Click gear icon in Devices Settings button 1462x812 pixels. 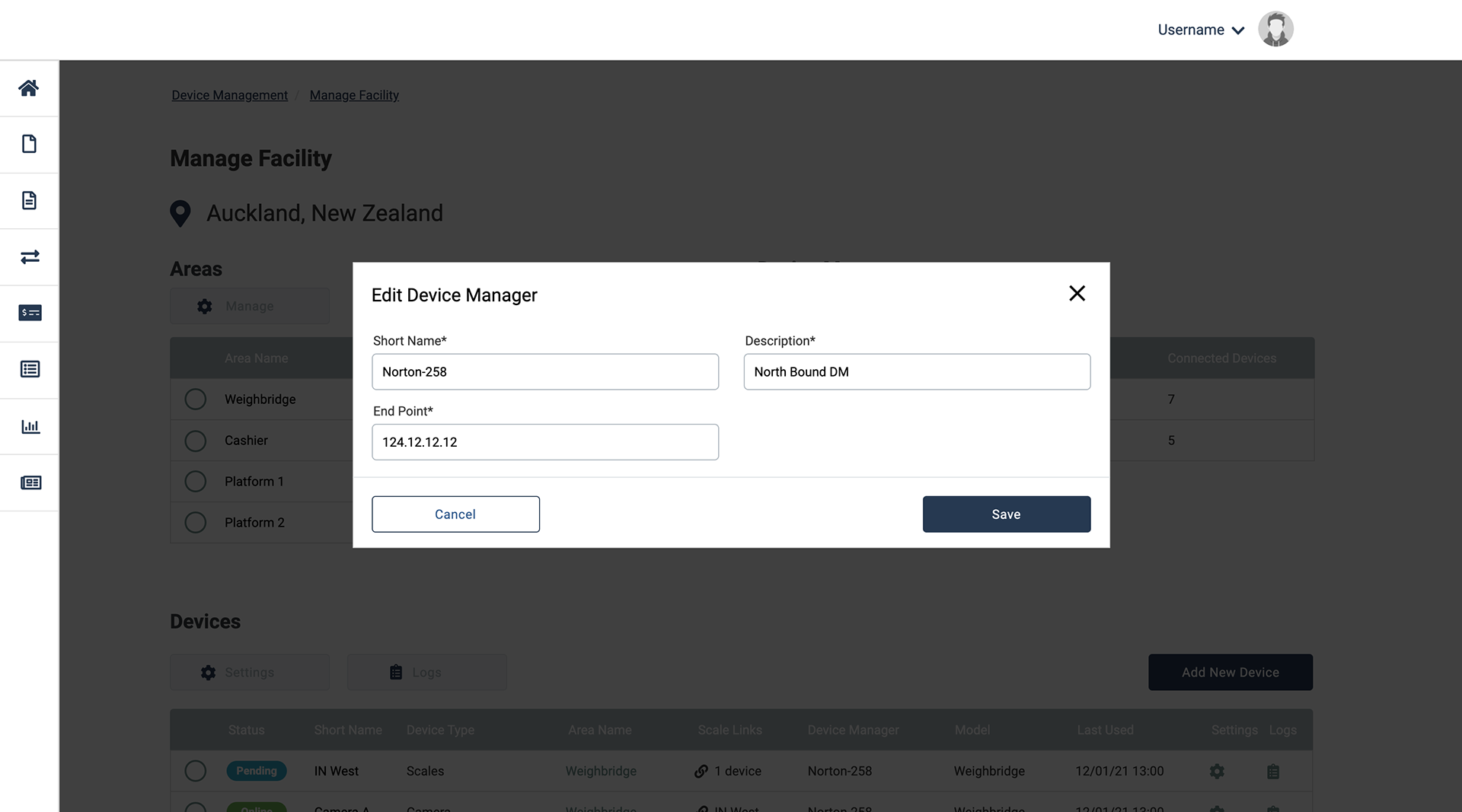[208, 673]
